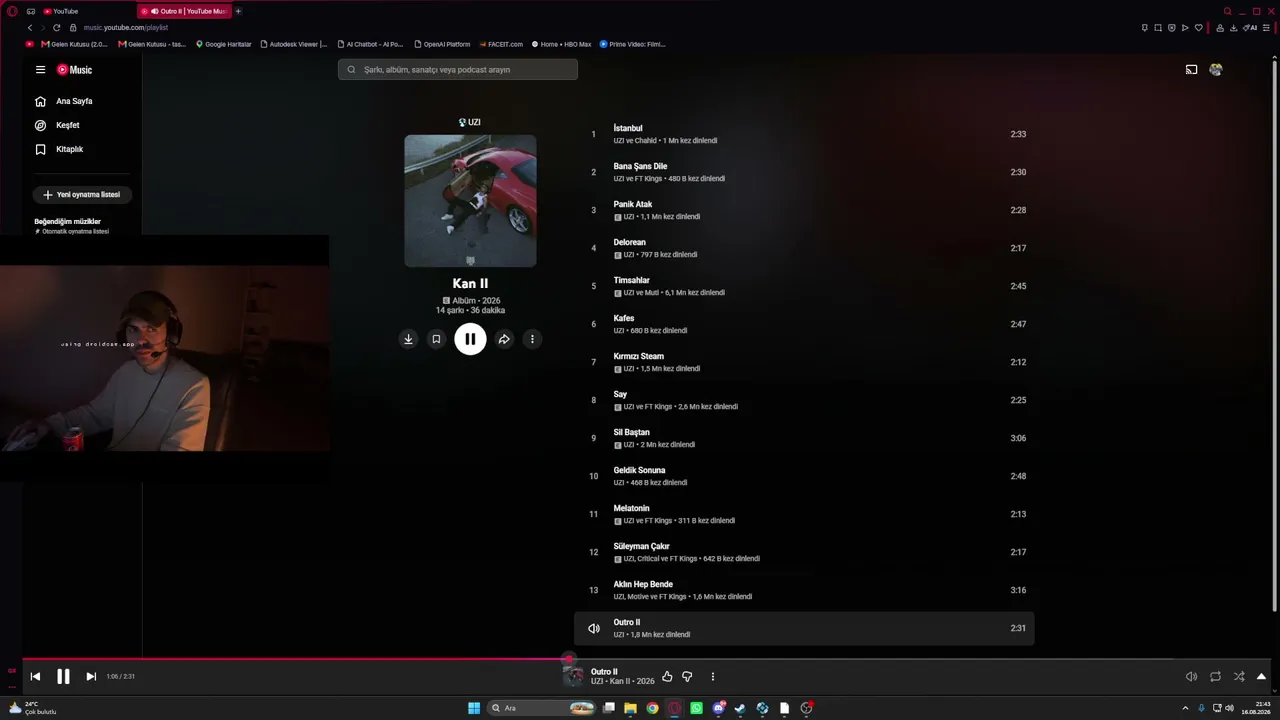Open the FACEIT.com bookmark
Viewport: 1280px width, 720px height.
pyautogui.click(x=502, y=44)
